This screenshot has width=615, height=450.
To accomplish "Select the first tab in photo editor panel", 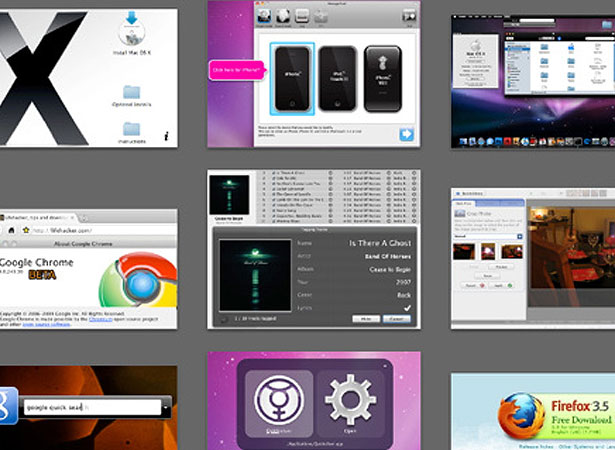I will (463, 204).
